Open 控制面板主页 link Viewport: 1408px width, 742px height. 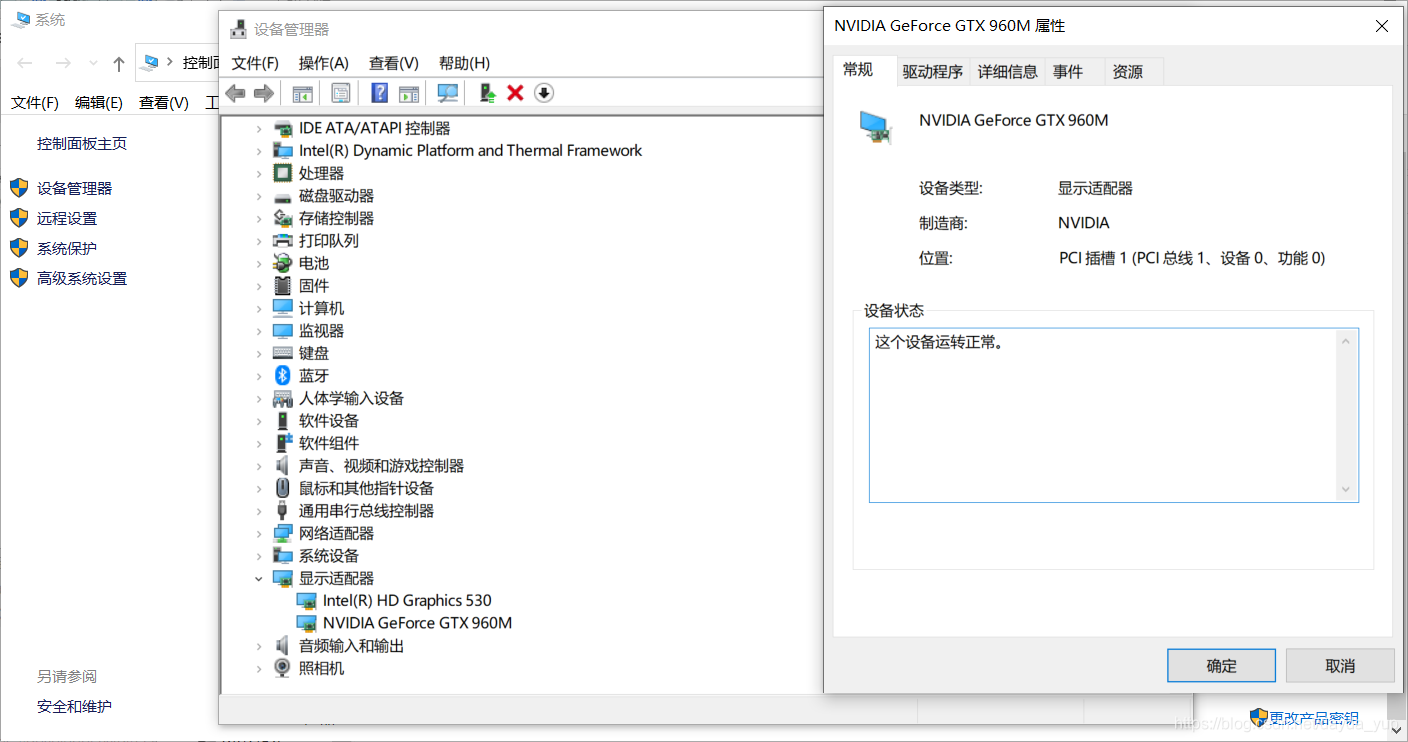click(82, 143)
